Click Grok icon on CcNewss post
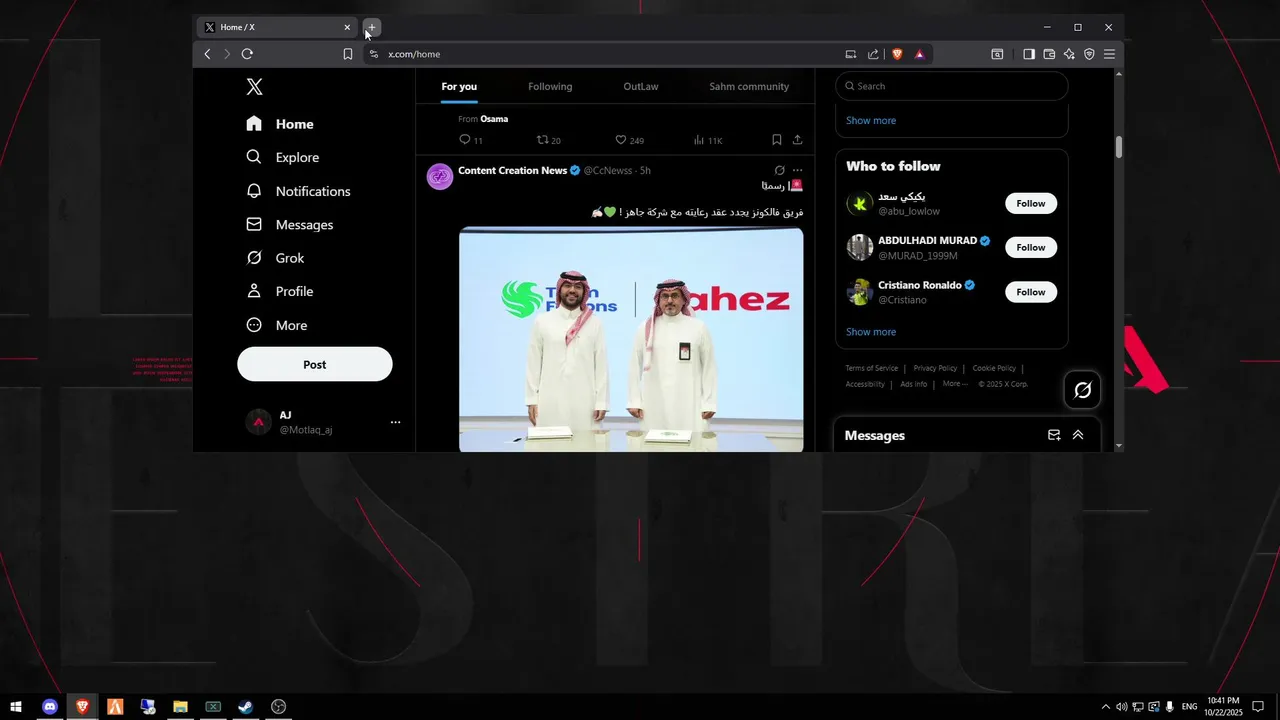1280x720 pixels. pyautogui.click(x=779, y=171)
